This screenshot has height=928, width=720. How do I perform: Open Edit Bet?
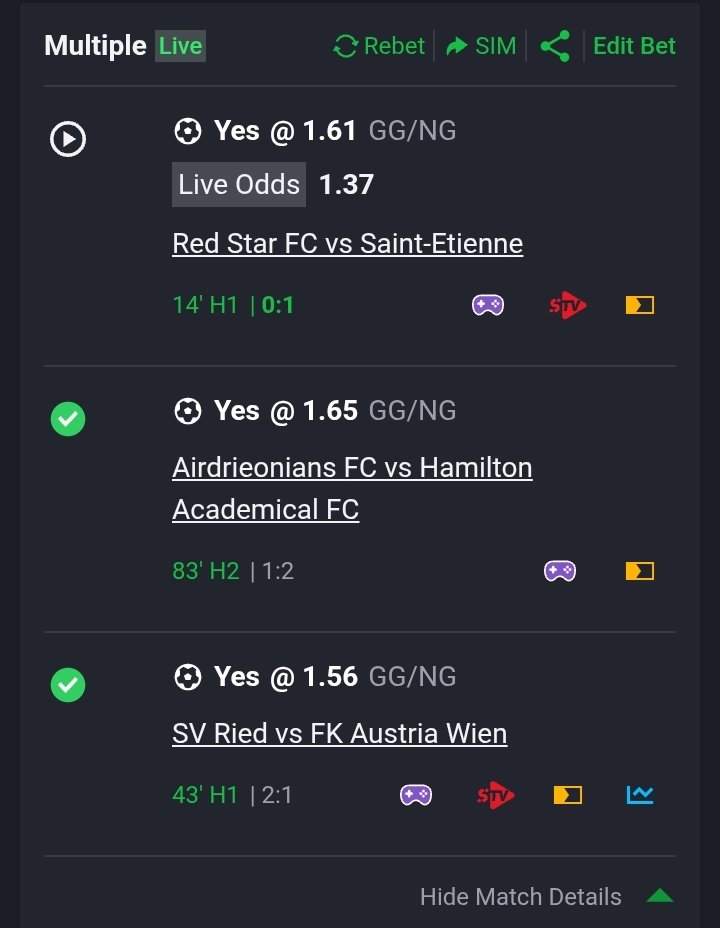click(x=634, y=46)
